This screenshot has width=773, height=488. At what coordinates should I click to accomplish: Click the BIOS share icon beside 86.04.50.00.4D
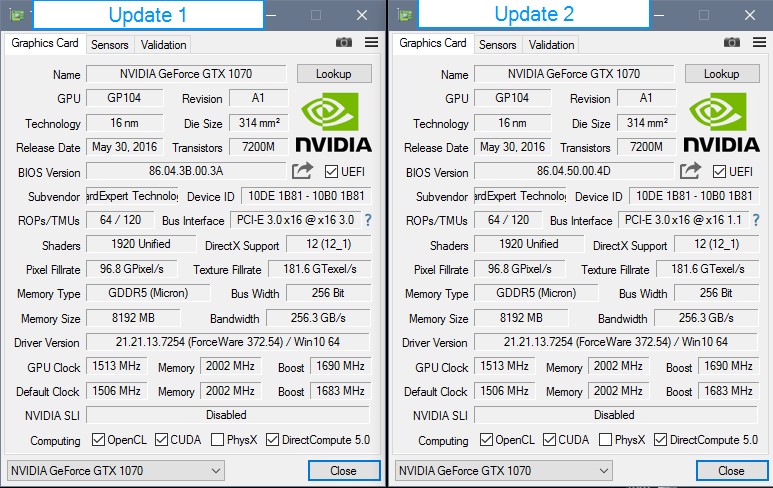point(690,171)
